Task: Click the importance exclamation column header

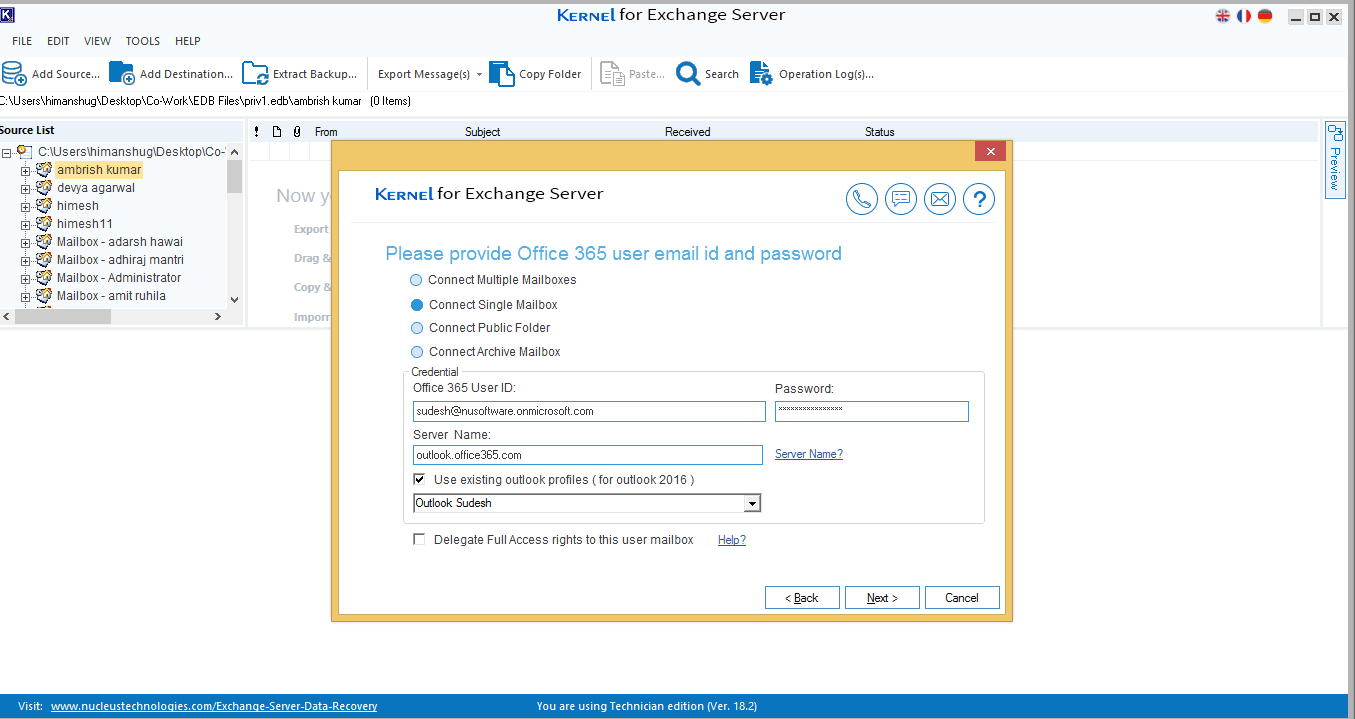Action: [257, 132]
